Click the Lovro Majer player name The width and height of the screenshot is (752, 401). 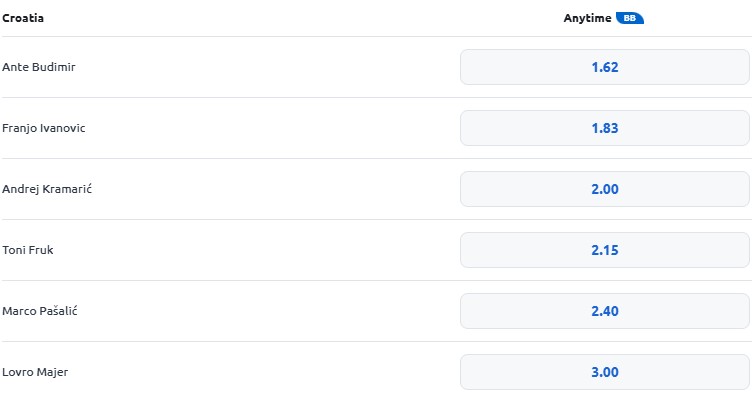point(35,372)
